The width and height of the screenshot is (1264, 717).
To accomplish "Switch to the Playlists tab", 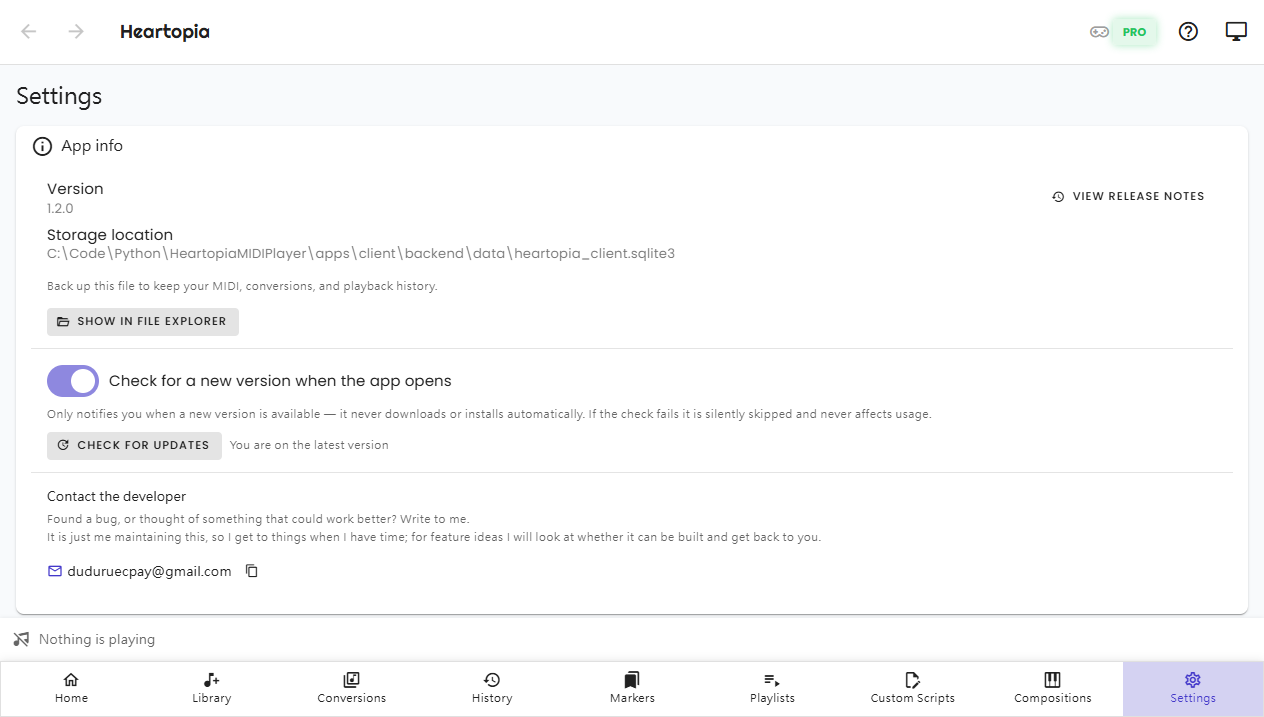I will (x=772, y=689).
